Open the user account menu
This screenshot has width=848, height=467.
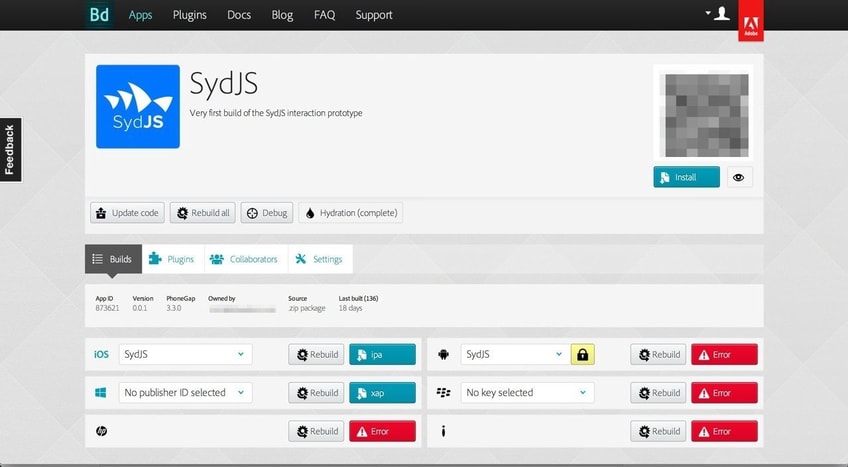[717, 14]
